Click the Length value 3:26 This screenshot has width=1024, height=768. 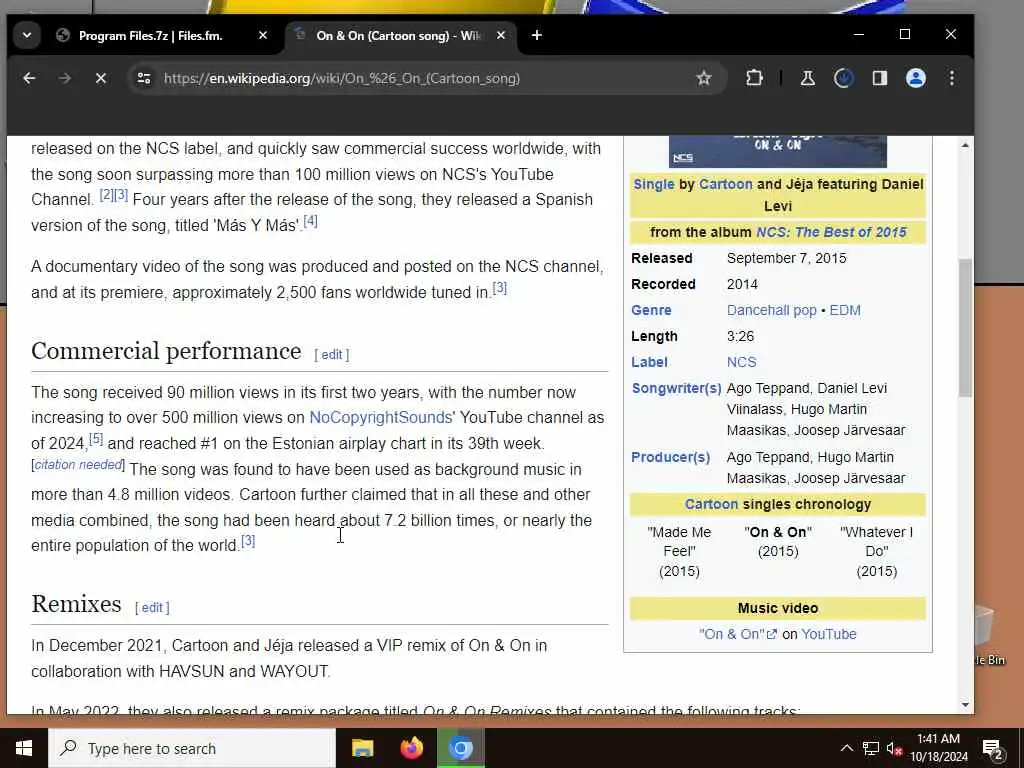coord(741,336)
